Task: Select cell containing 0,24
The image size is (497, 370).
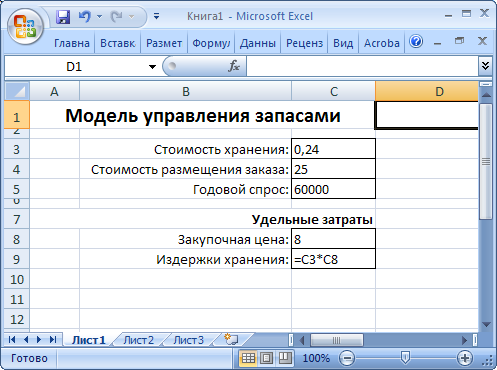Action: (x=333, y=149)
